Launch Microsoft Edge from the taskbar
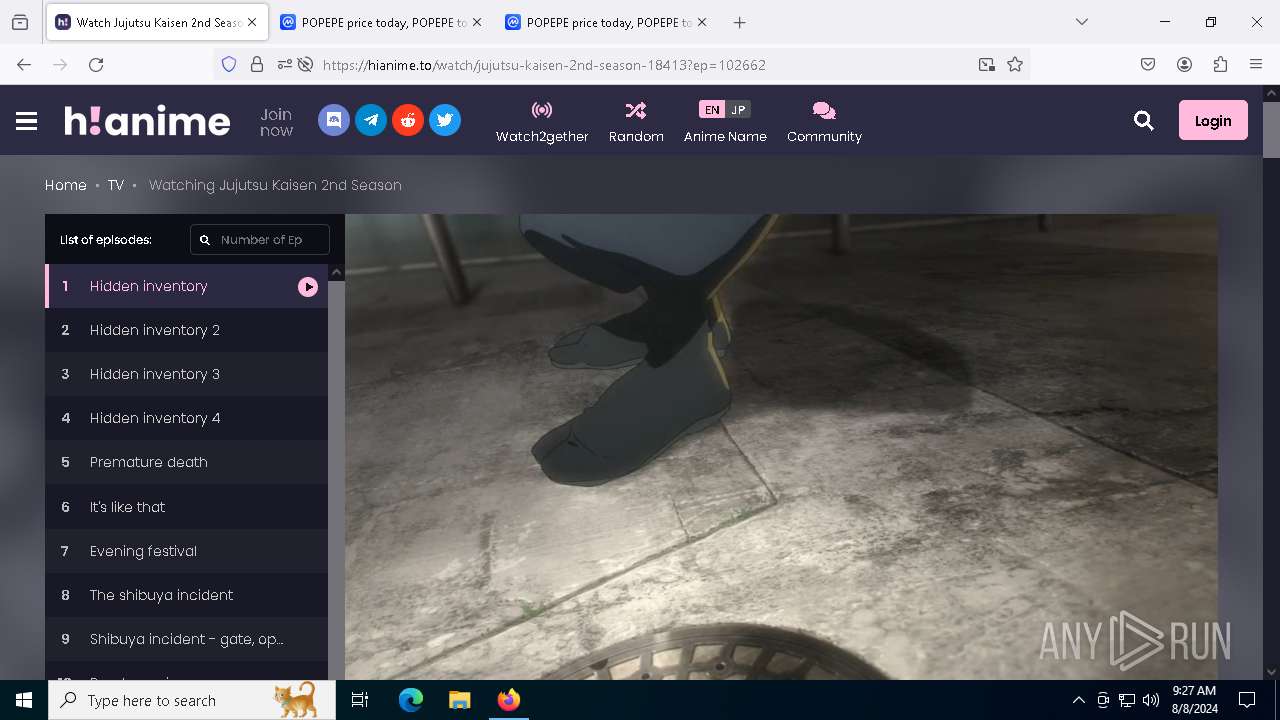The height and width of the screenshot is (720, 1280). (x=411, y=700)
